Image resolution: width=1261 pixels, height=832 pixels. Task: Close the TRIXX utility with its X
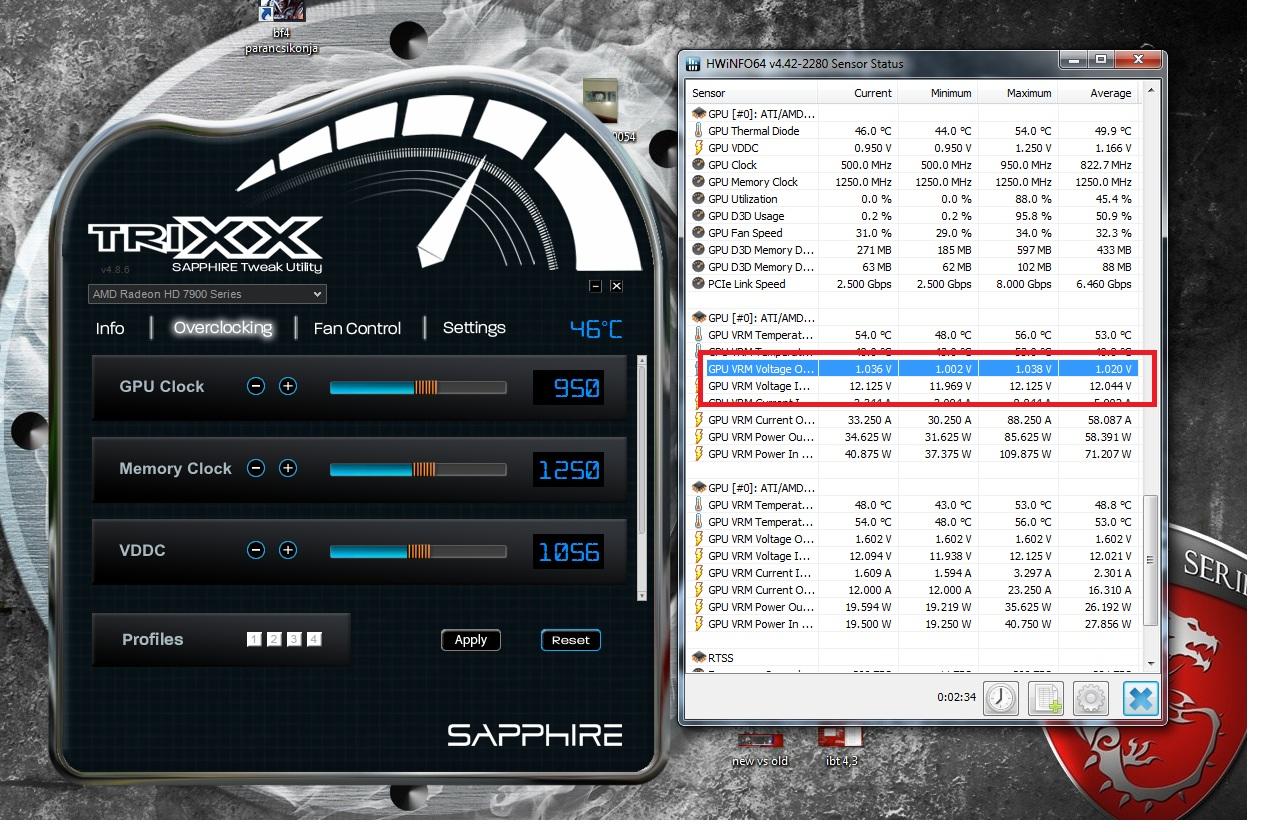(x=616, y=286)
